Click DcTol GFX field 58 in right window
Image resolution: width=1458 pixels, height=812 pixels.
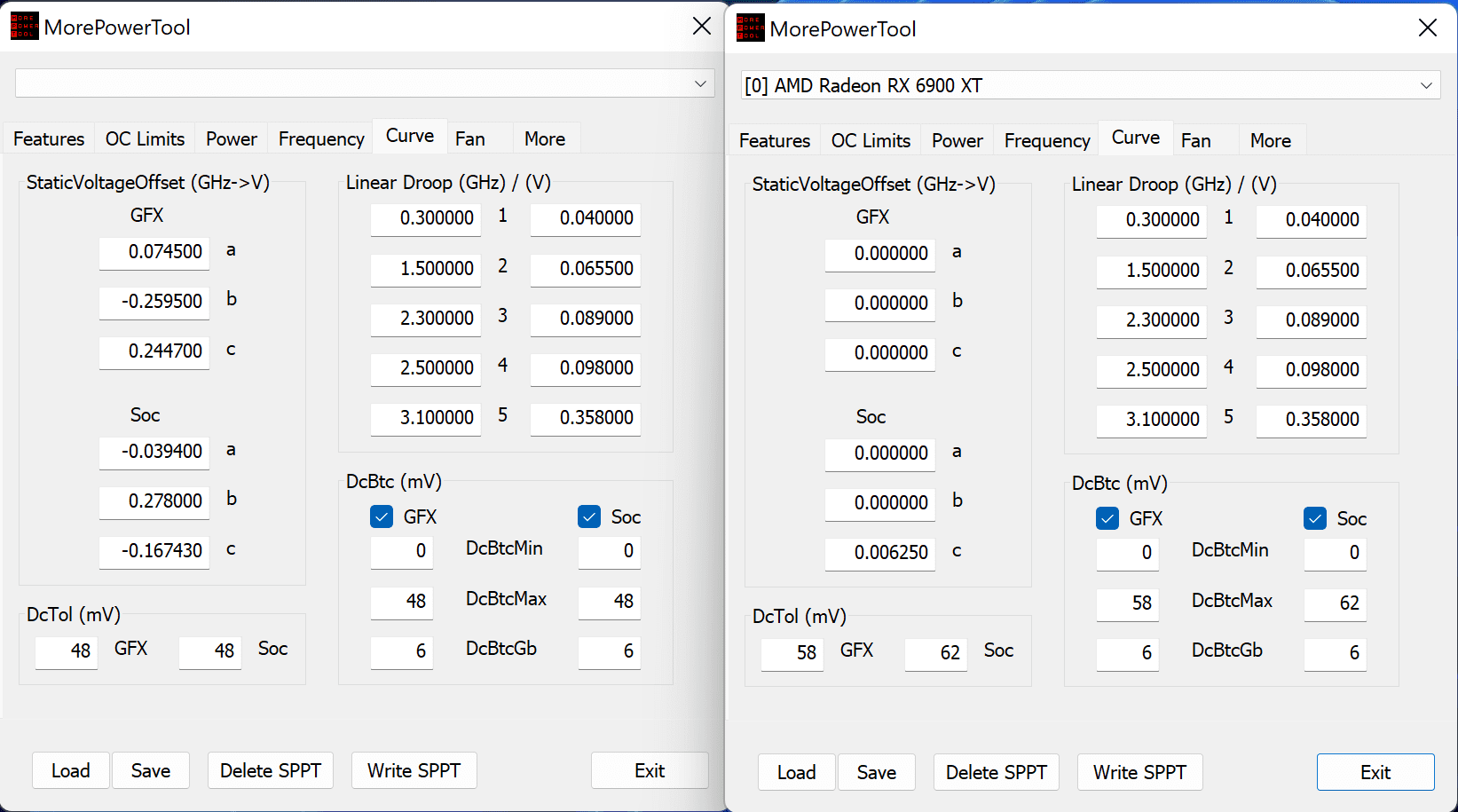pyautogui.click(x=792, y=653)
